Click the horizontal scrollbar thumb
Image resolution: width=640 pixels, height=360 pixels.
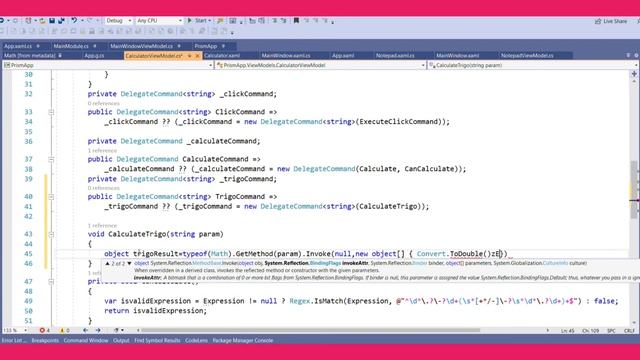(310, 330)
